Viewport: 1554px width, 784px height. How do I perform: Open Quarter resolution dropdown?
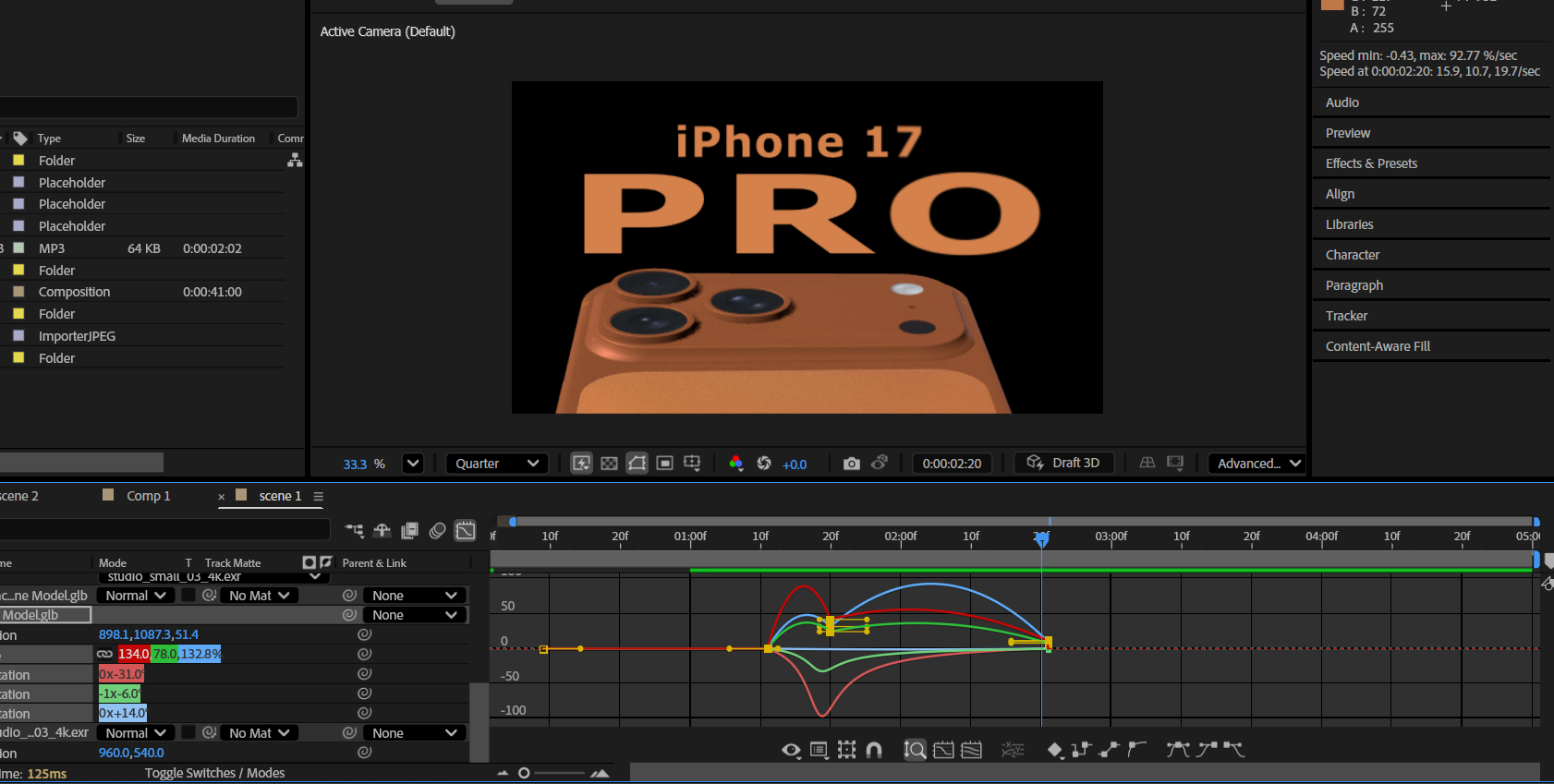pyautogui.click(x=497, y=464)
